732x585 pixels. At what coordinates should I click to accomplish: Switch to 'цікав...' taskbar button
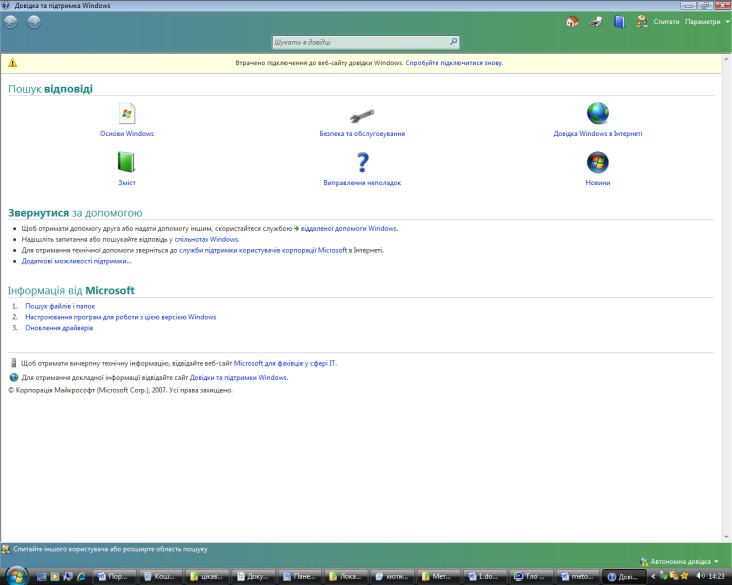point(208,577)
